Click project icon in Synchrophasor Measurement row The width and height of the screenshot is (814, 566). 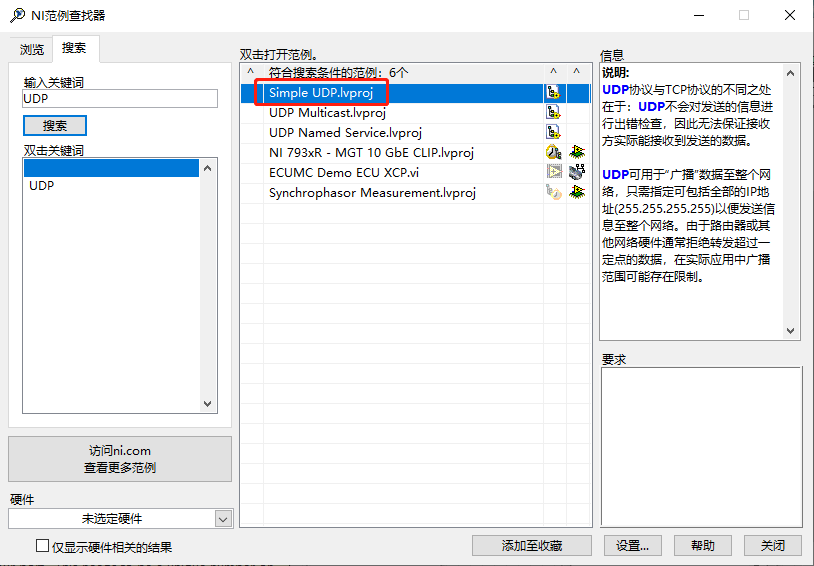[x=553, y=193]
